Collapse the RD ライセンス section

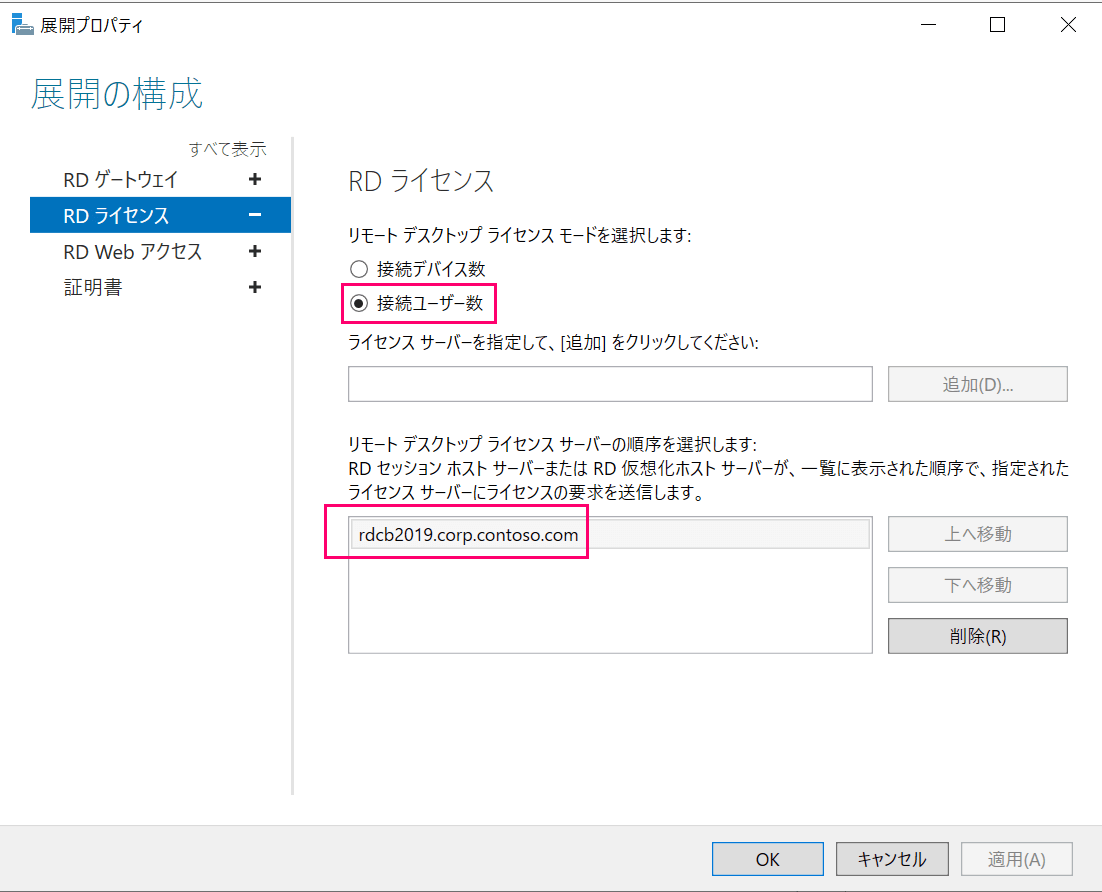(x=256, y=215)
